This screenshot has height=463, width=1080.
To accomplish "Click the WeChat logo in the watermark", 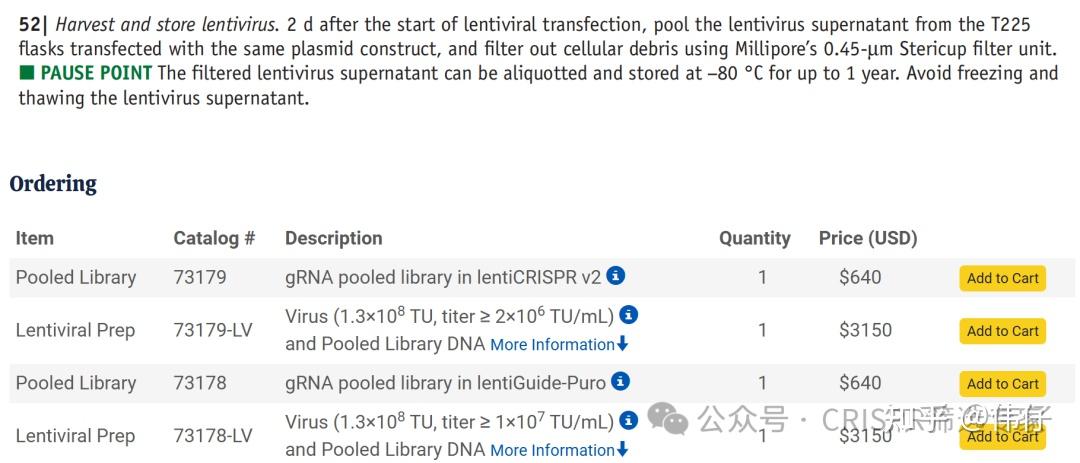I will point(667,418).
